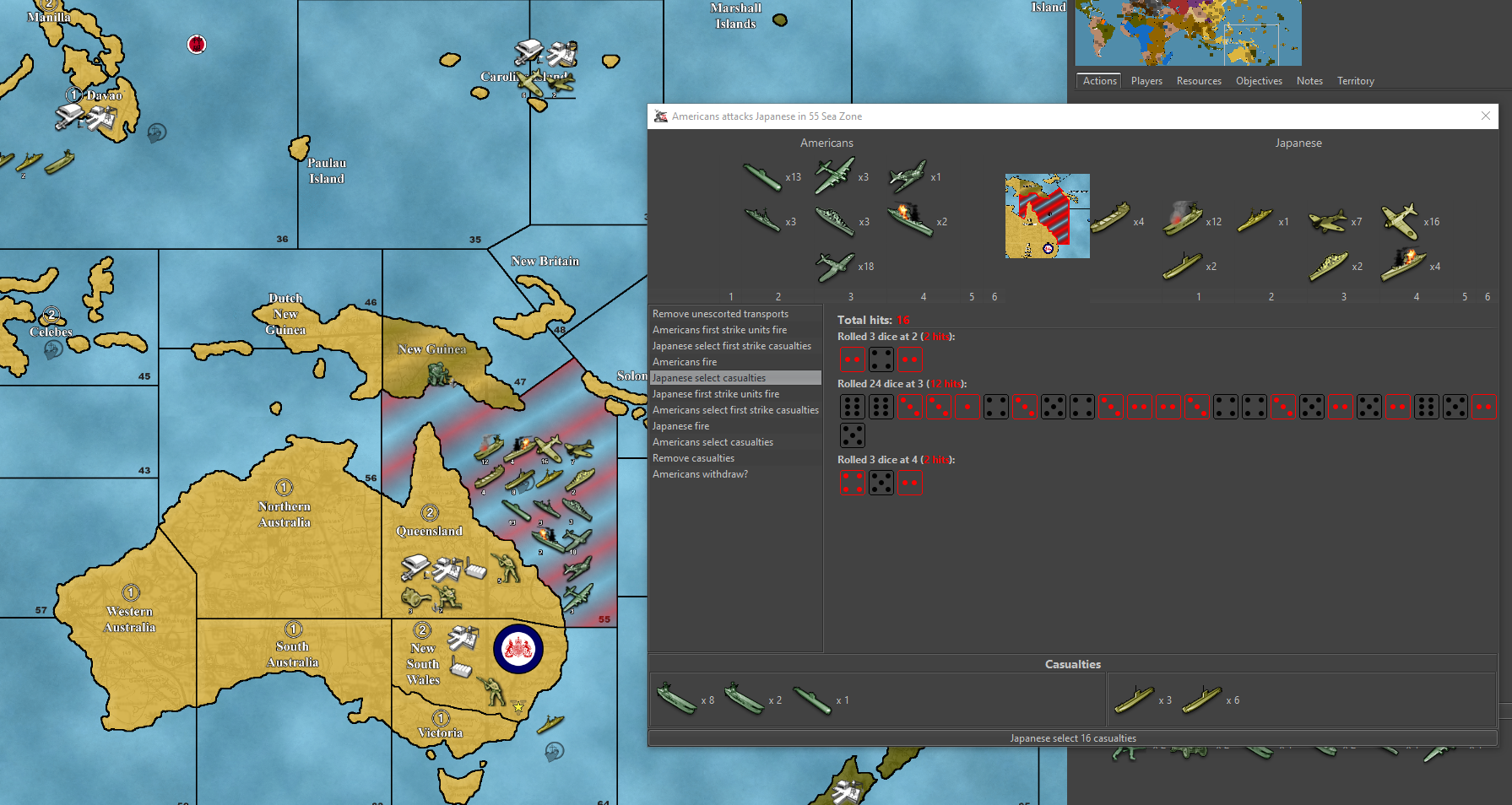Open the Players tab
Image resolution: width=1512 pixels, height=805 pixels.
point(1146,81)
